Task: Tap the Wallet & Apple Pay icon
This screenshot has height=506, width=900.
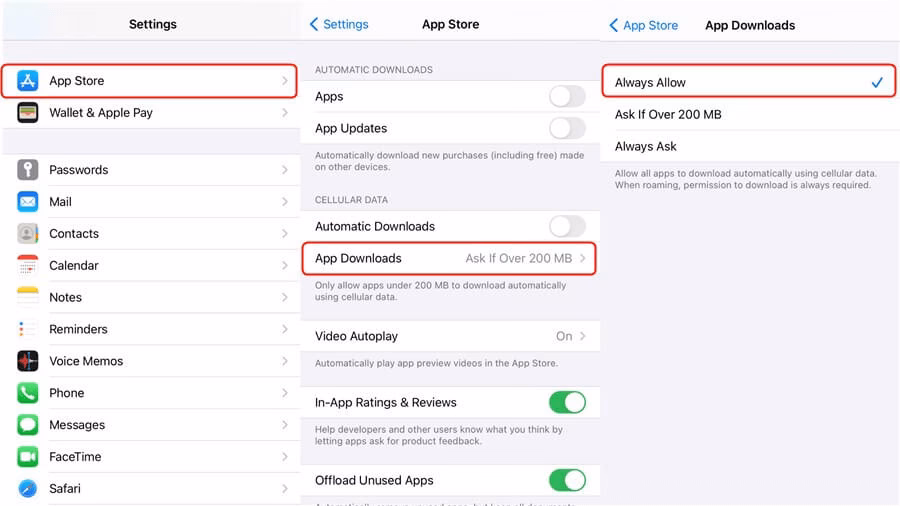Action: [27, 113]
